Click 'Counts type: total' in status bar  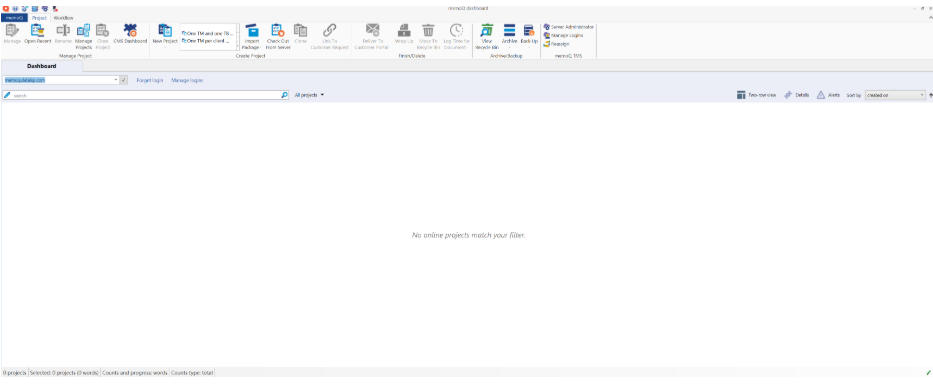192,372
